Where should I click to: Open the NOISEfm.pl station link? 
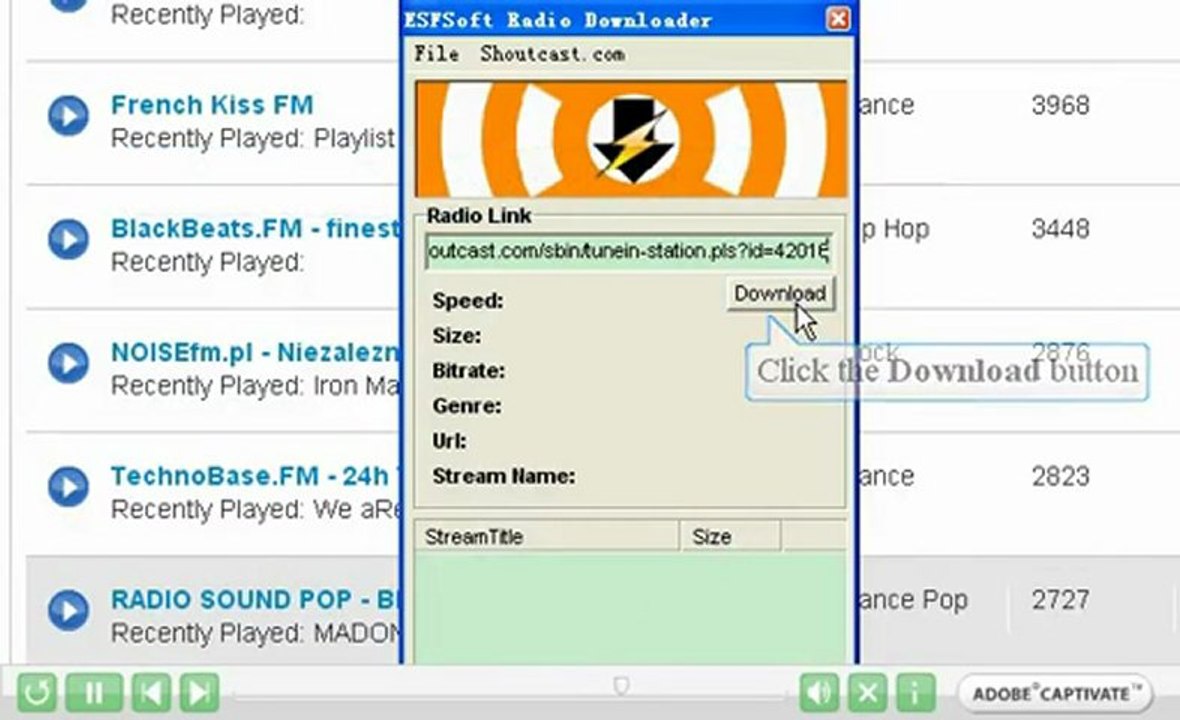point(256,351)
